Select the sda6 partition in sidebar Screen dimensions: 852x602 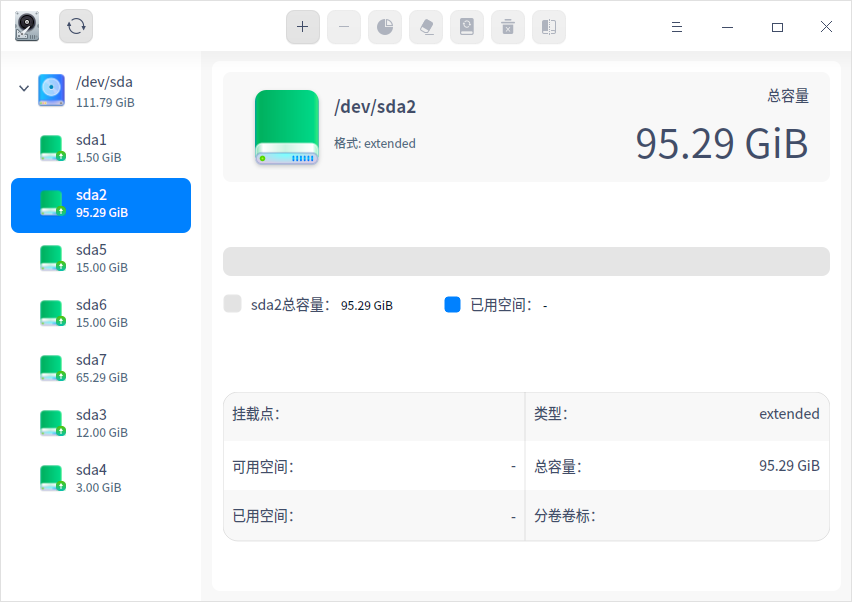[100, 313]
